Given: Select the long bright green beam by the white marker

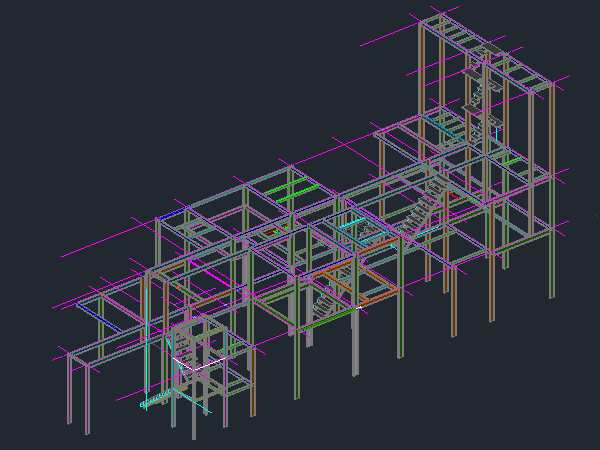Looking at the screenshot, I should pos(331,318).
